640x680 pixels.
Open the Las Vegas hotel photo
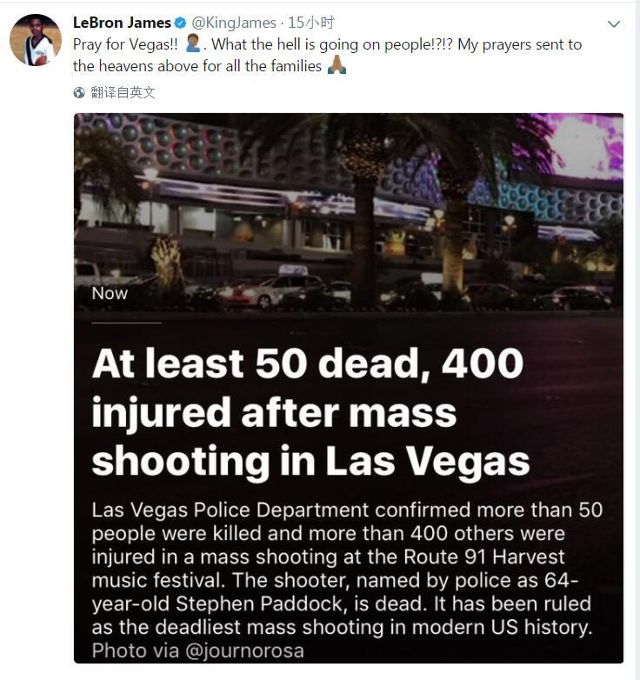[x=349, y=212]
